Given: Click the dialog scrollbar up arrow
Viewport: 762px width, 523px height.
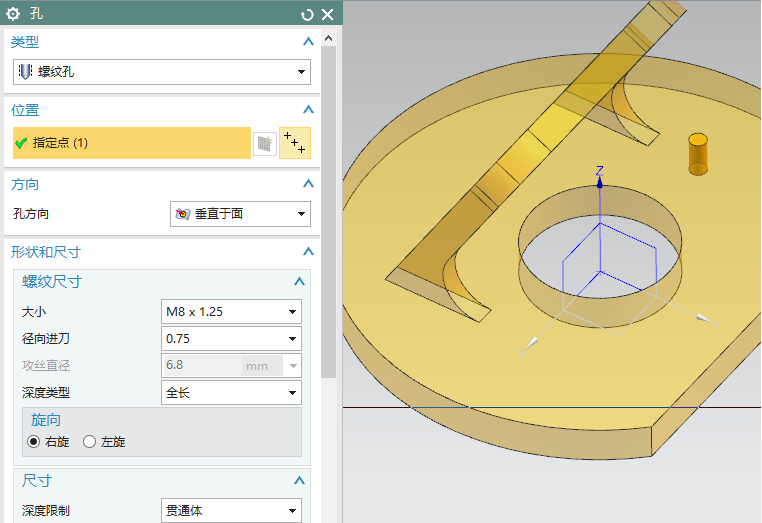Looking at the screenshot, I should 329,38.
